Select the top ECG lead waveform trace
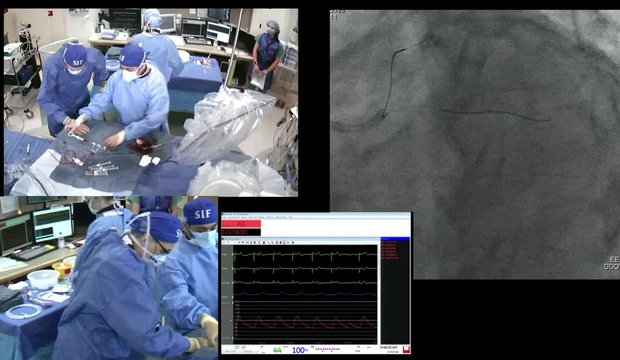The height and width of the screenshot is (360, 620). point(304,256)
